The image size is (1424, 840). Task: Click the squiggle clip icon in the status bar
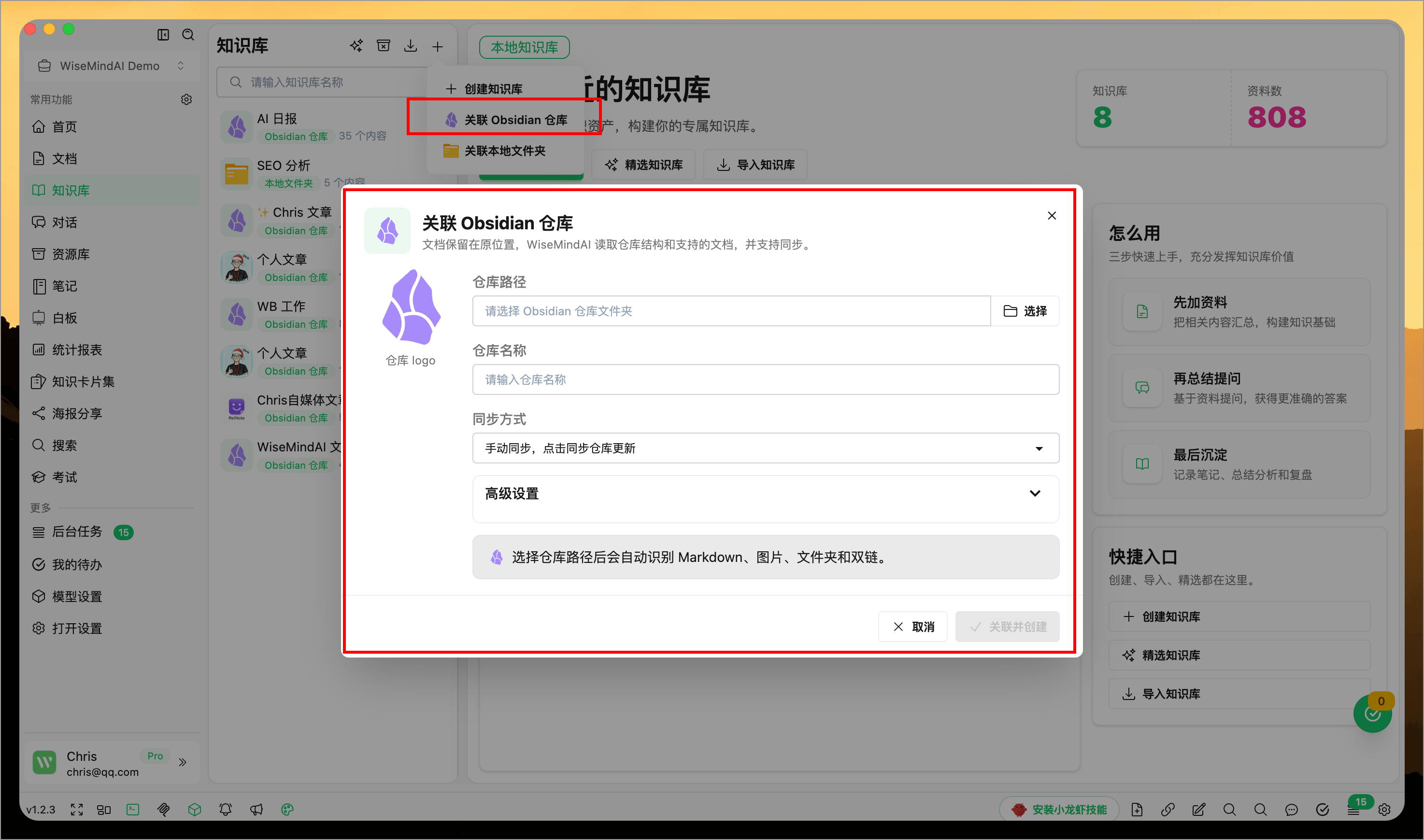164,810
